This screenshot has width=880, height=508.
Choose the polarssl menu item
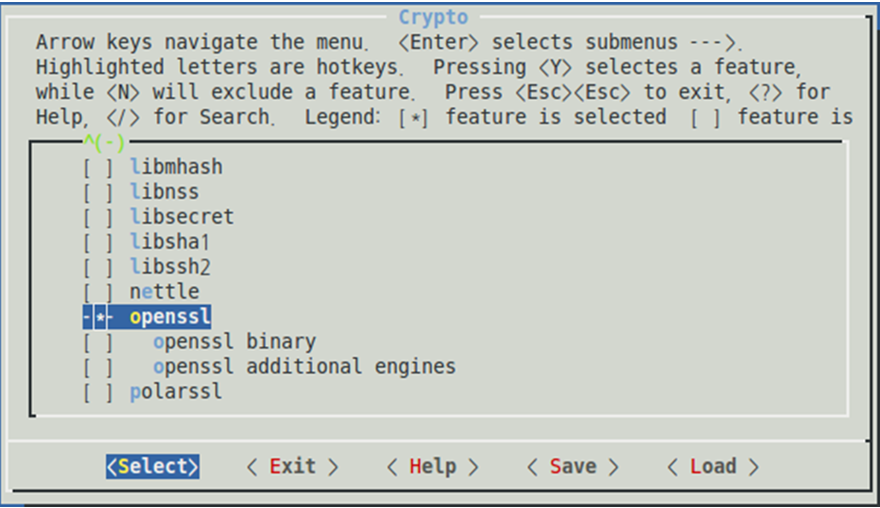point(176,392)
